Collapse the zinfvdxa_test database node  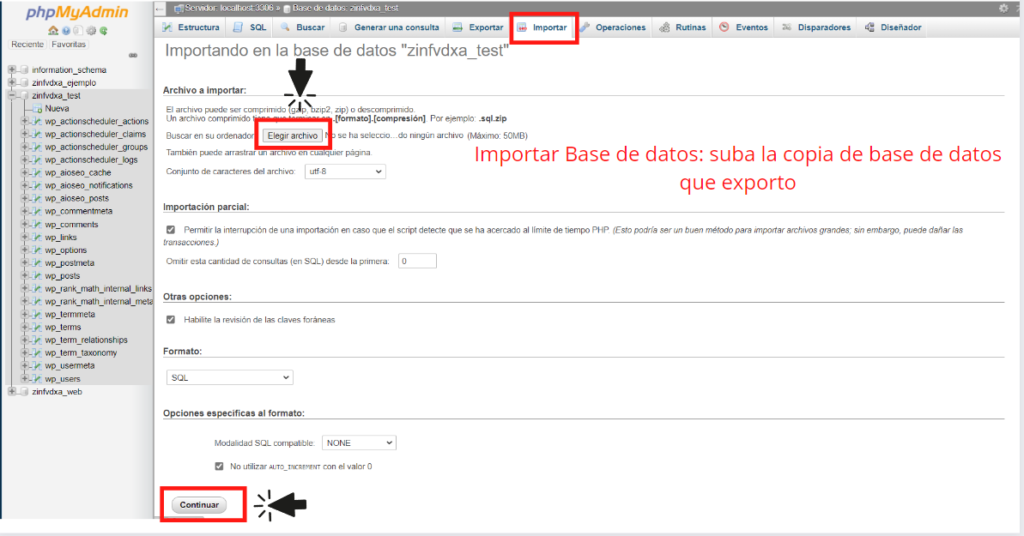point(12,95)
